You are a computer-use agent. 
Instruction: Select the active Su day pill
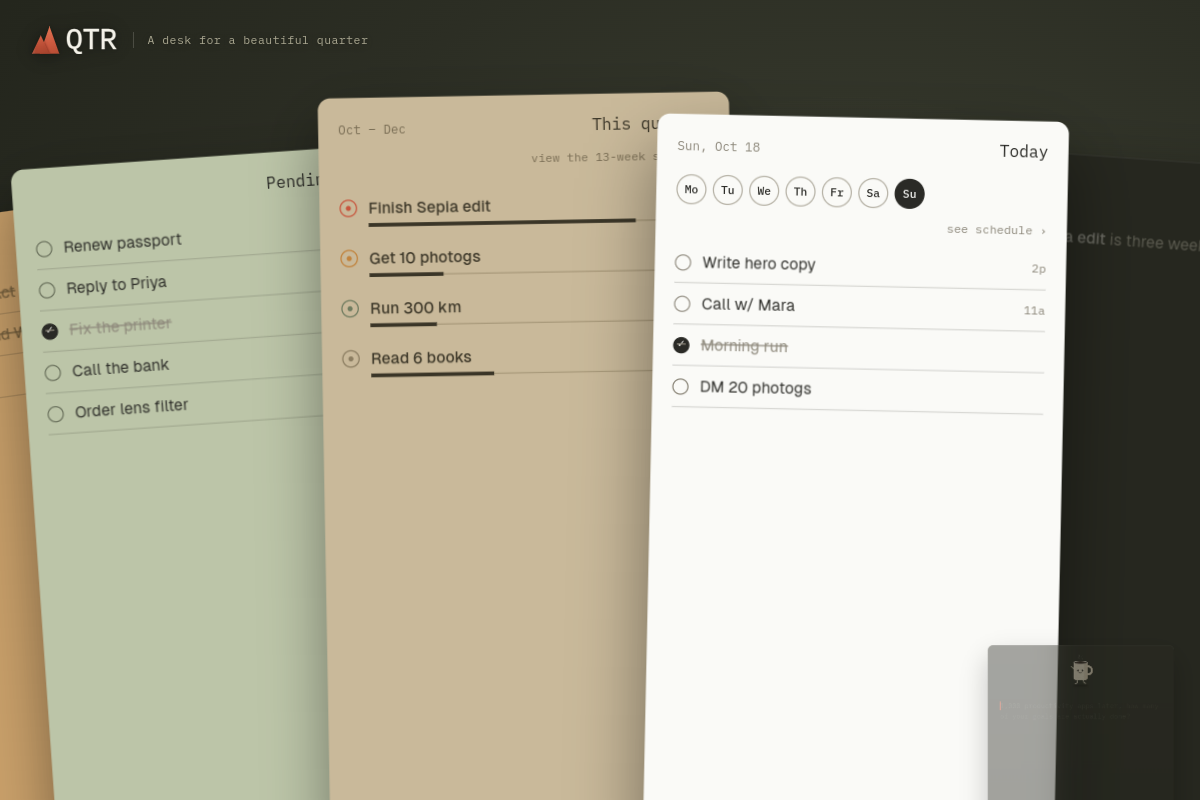(909, 194)
